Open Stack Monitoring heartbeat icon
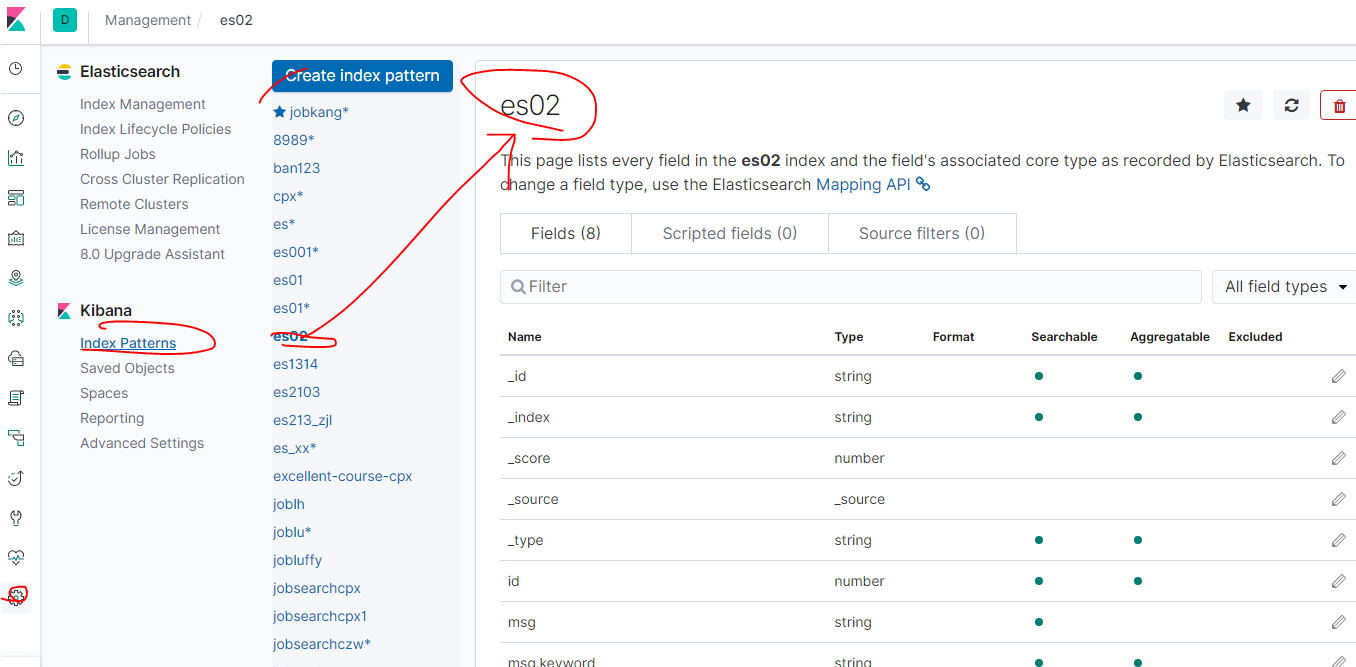Viewport: 1356px width, 667px height. pos(16,558)
